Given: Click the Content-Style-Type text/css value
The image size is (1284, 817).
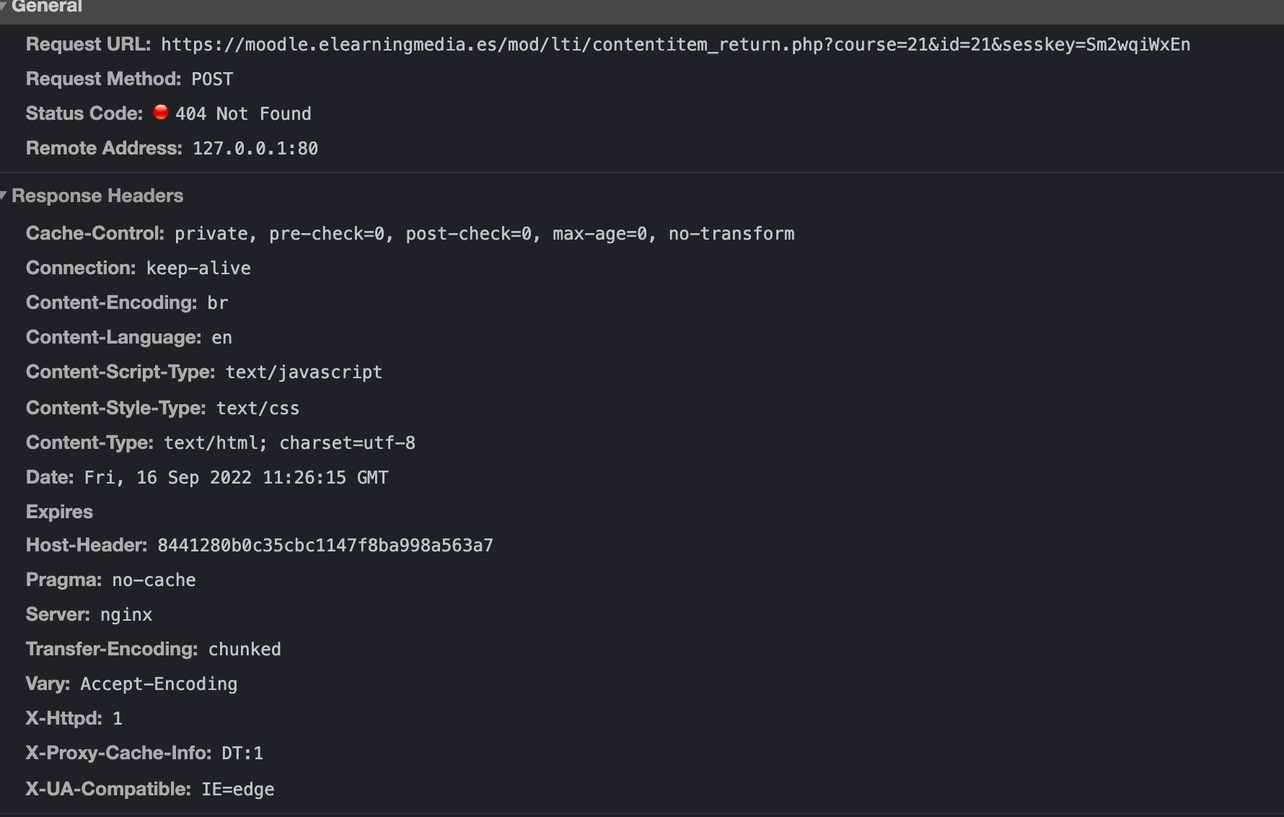Looking at the screenshot, I should (x=258, y=408).
